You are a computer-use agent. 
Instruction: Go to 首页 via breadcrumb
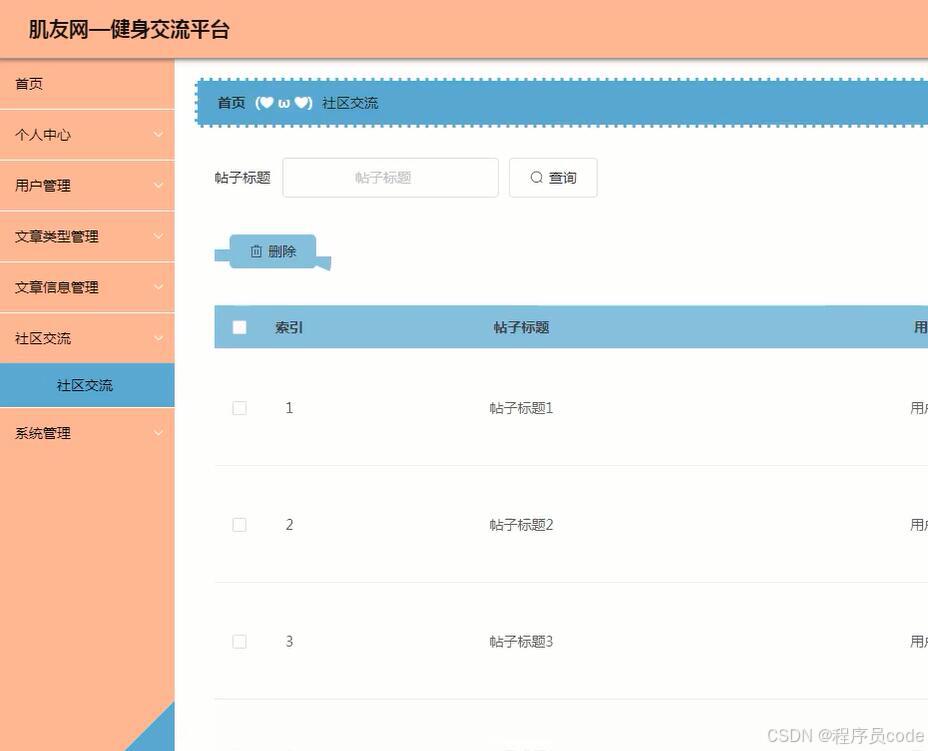(231, 103)
